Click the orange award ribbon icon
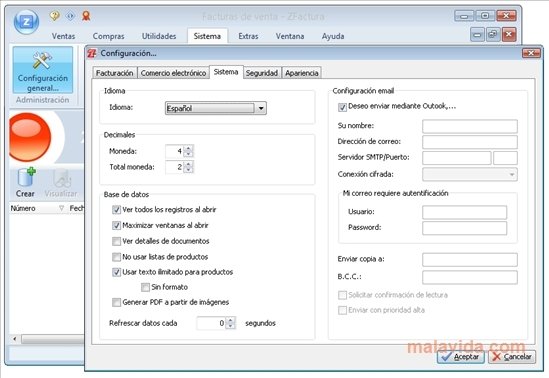 tap(86, 15)
